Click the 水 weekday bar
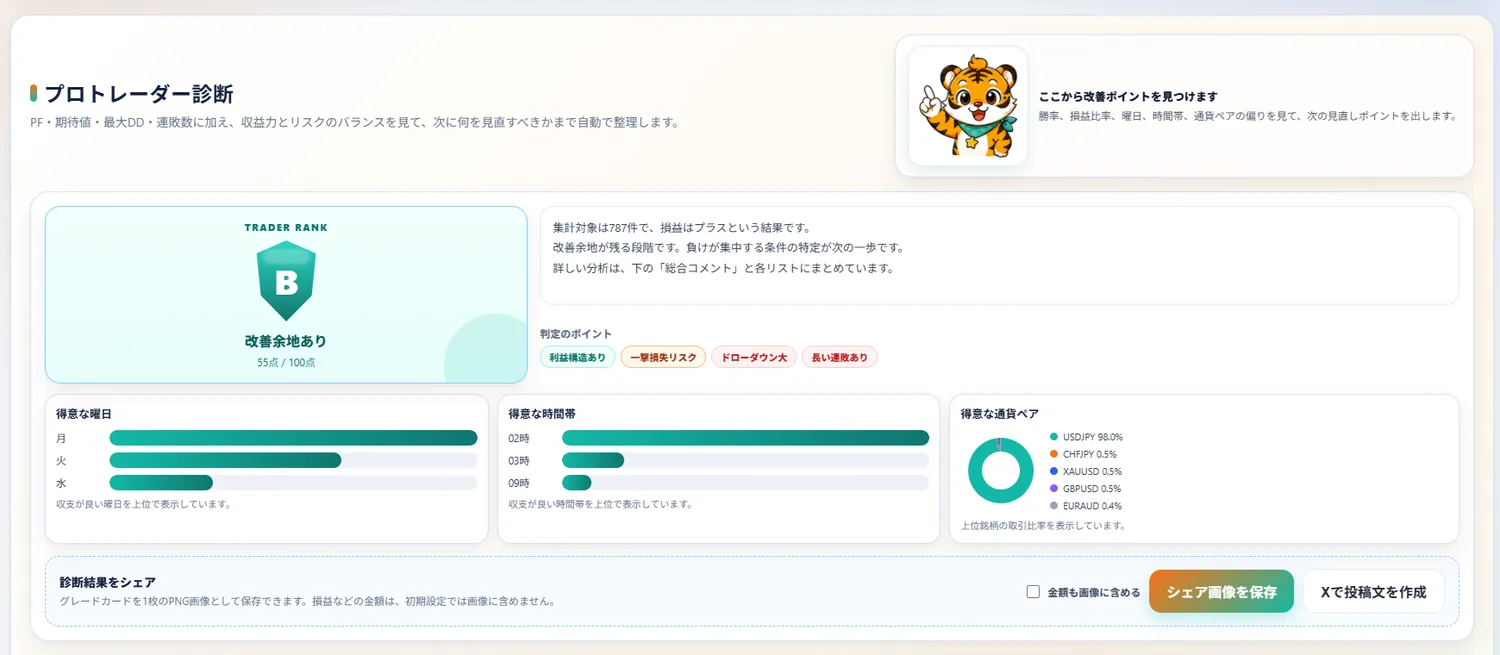This screenshot has height=655, width=1500. 293,483
